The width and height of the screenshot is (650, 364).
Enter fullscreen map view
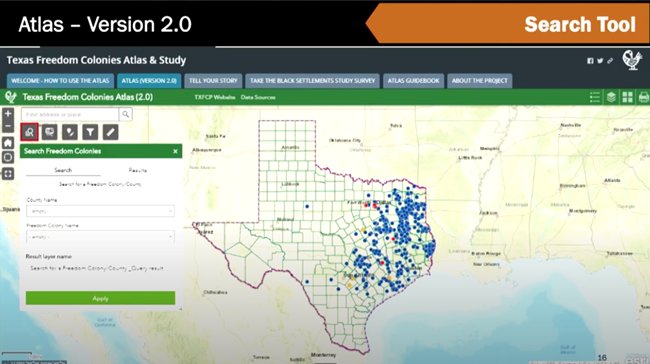8,174
